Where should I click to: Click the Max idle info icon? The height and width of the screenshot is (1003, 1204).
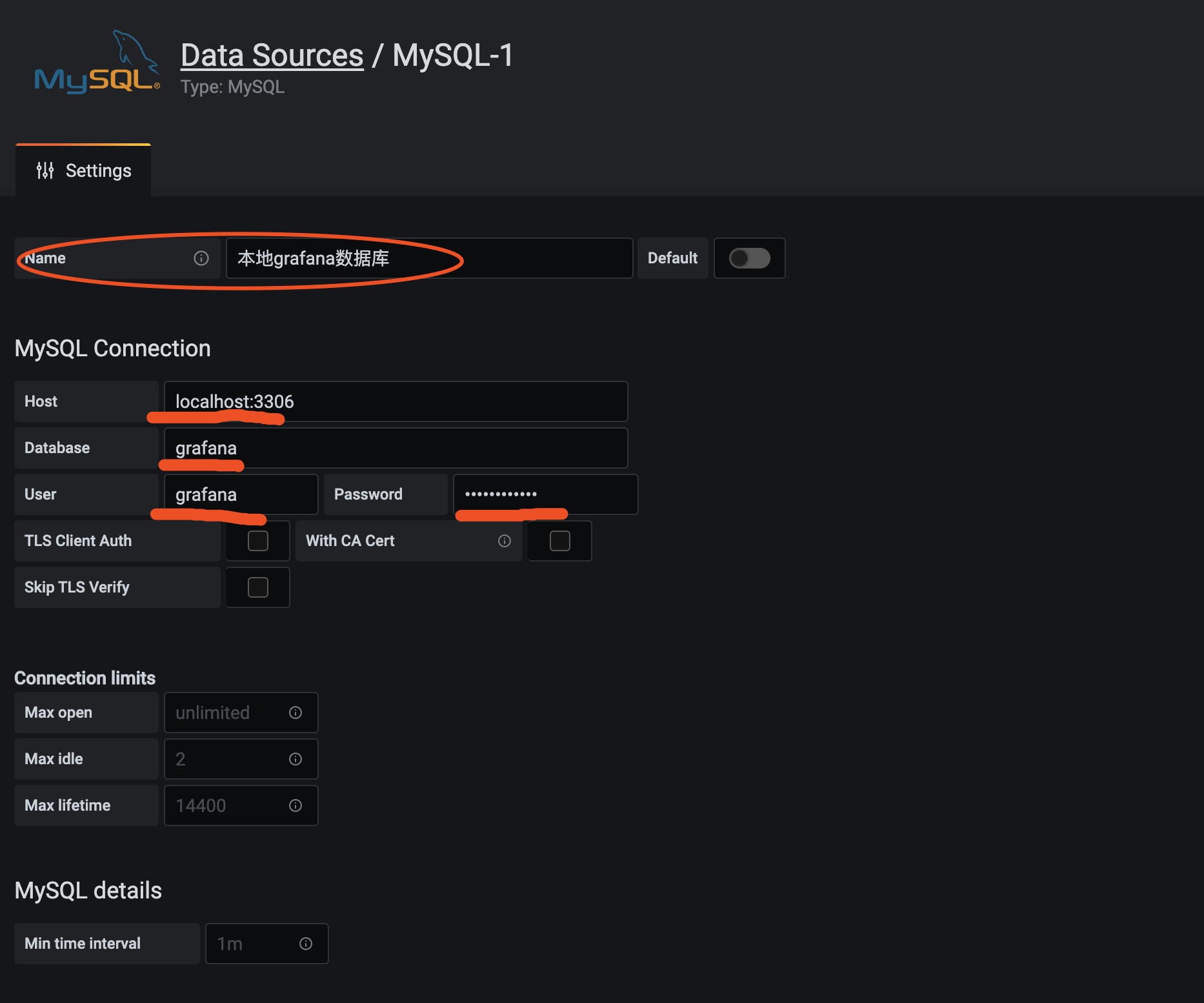[296, 759]
